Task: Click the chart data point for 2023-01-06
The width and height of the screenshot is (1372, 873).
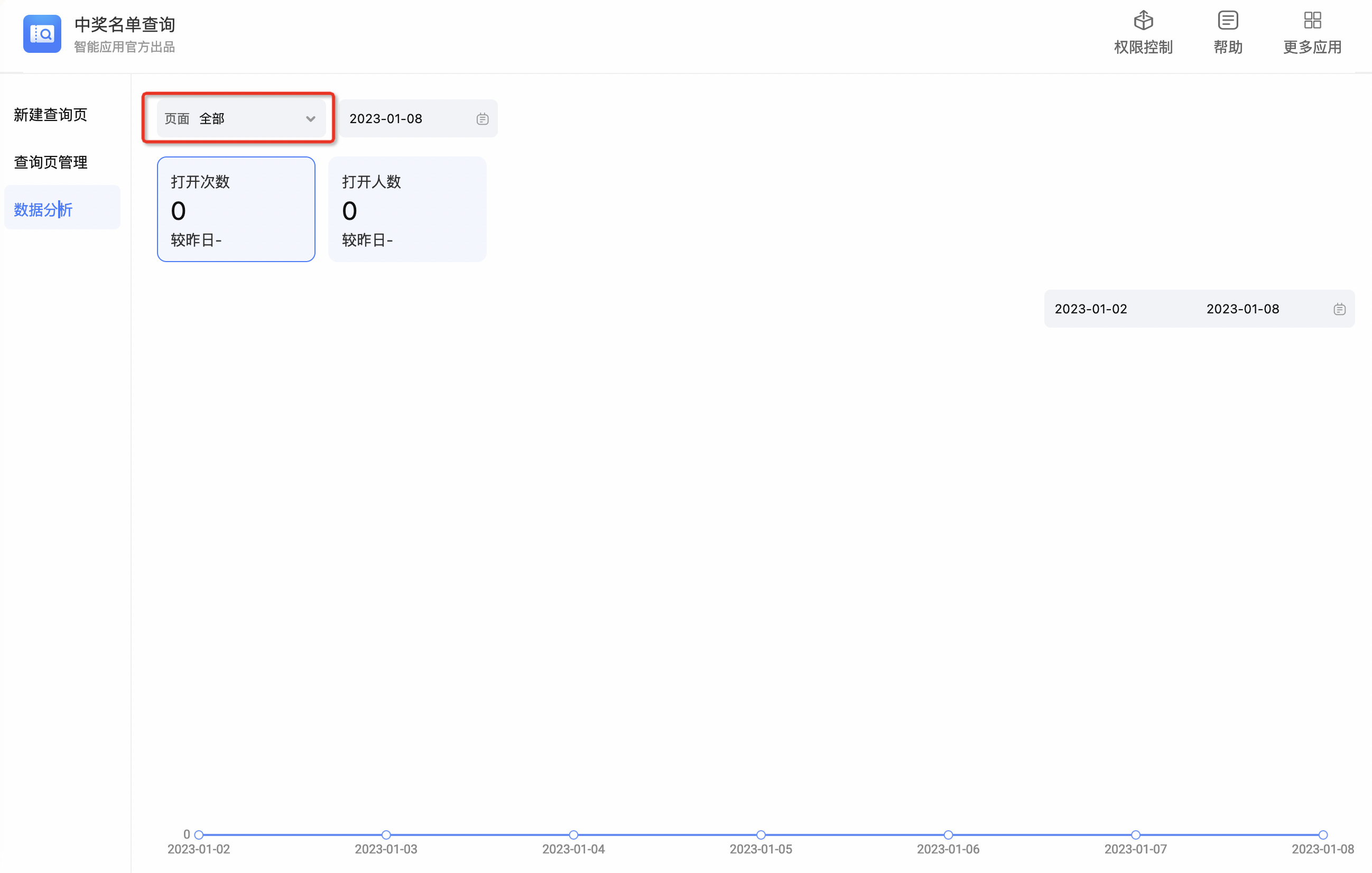Action: tap(948, 835)
